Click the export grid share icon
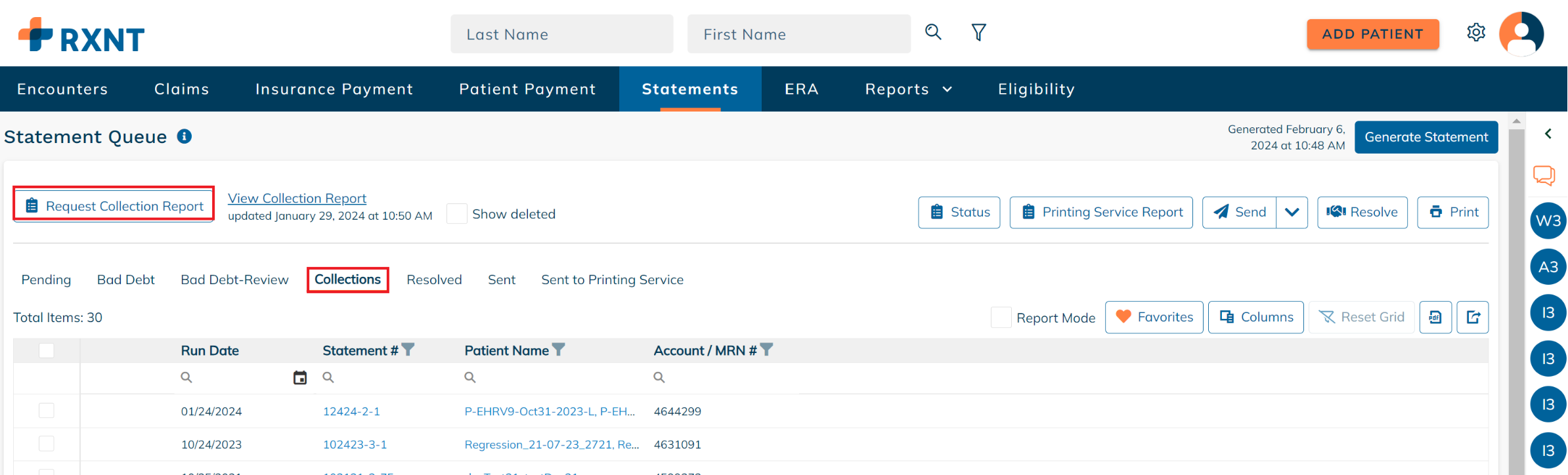 pos(1473,318)
